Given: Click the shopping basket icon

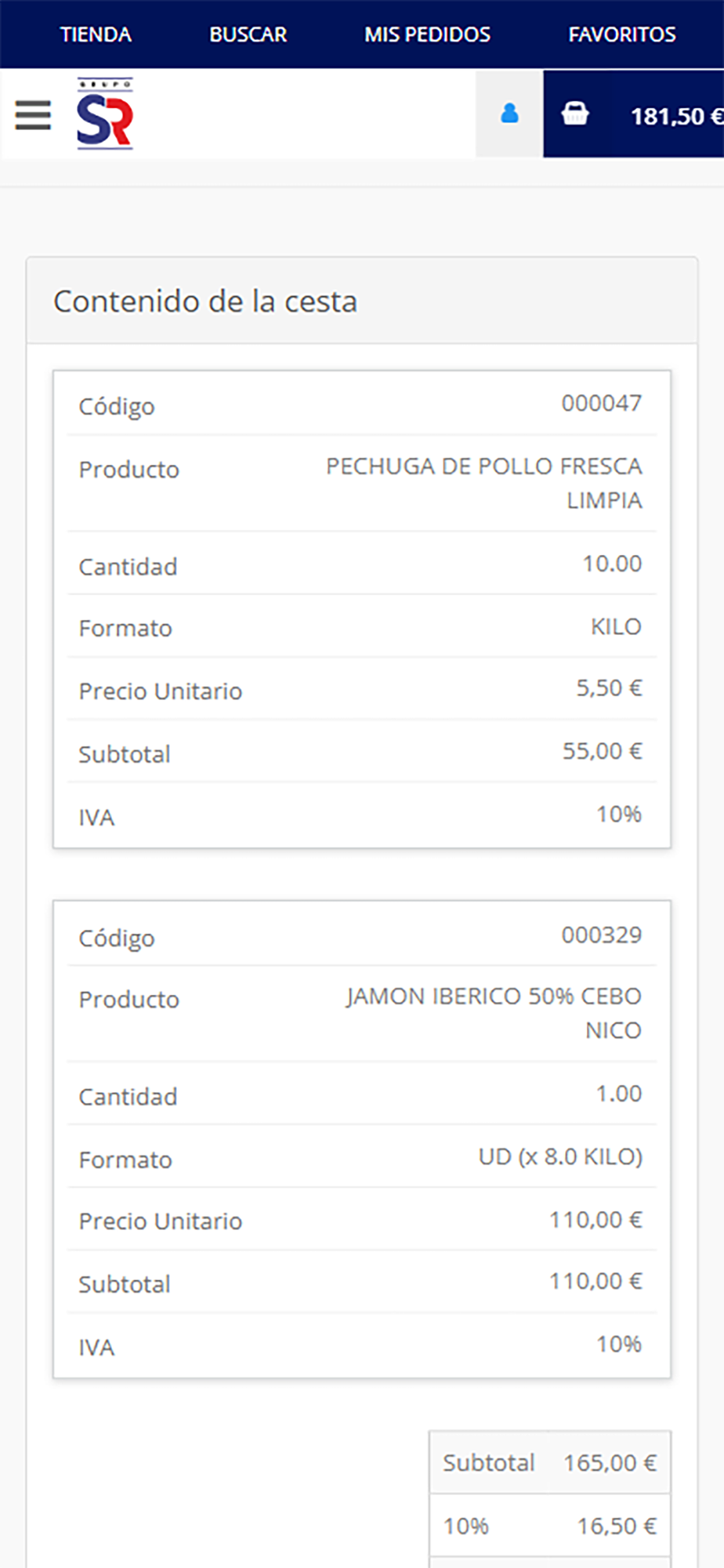Looking at the screenshot, I should pyautogui.click(x=574, y=114).
